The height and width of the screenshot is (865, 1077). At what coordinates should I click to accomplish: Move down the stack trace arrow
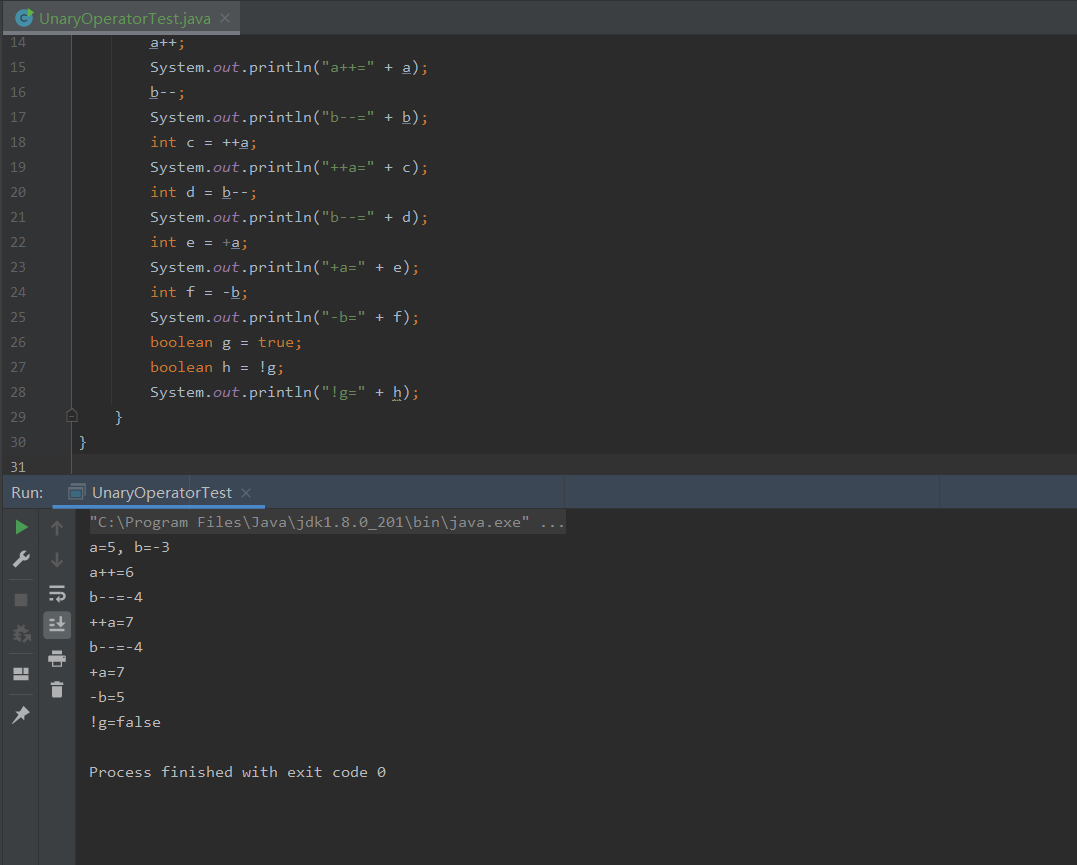(x=57, y=560)
